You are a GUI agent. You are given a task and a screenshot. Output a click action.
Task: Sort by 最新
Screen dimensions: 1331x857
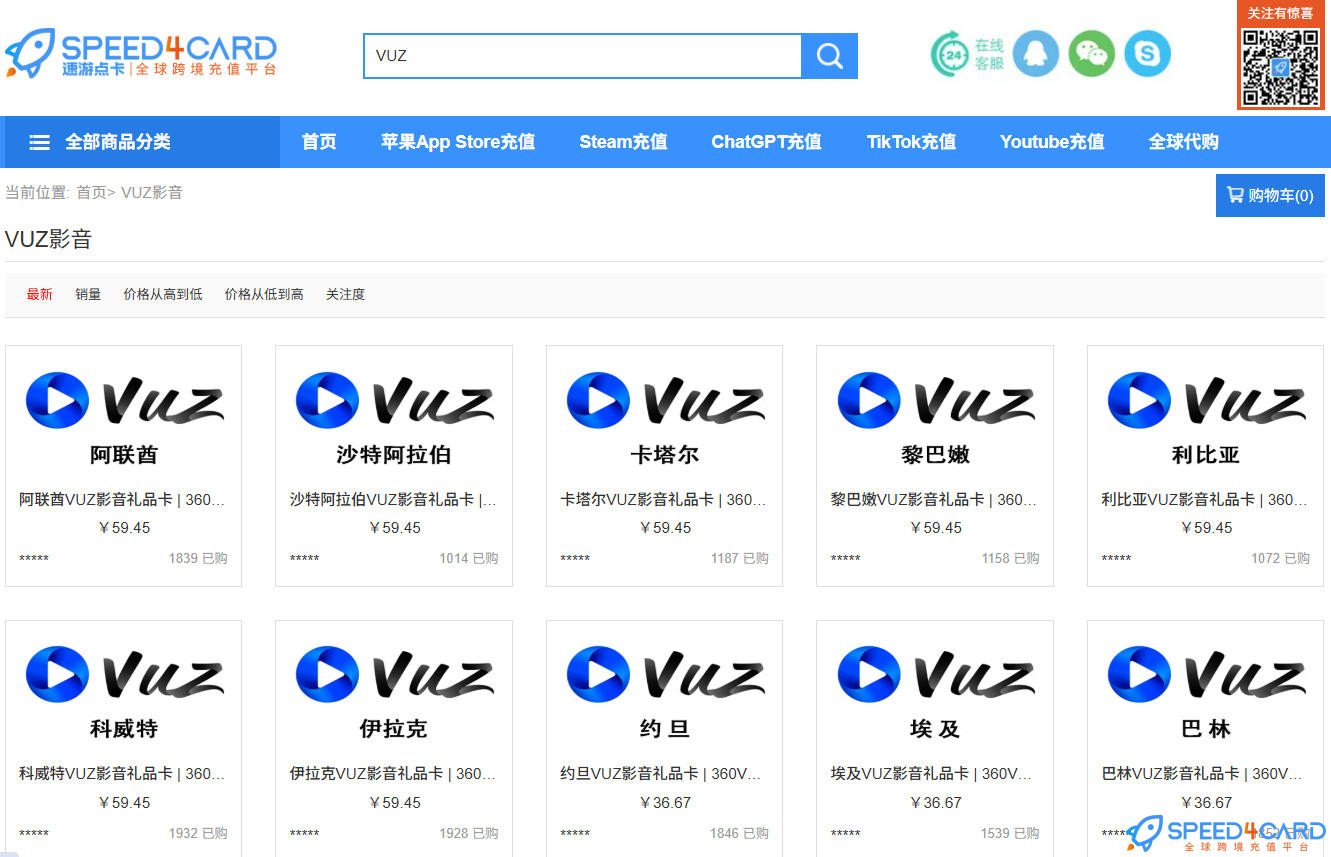[x=40, y=294]
